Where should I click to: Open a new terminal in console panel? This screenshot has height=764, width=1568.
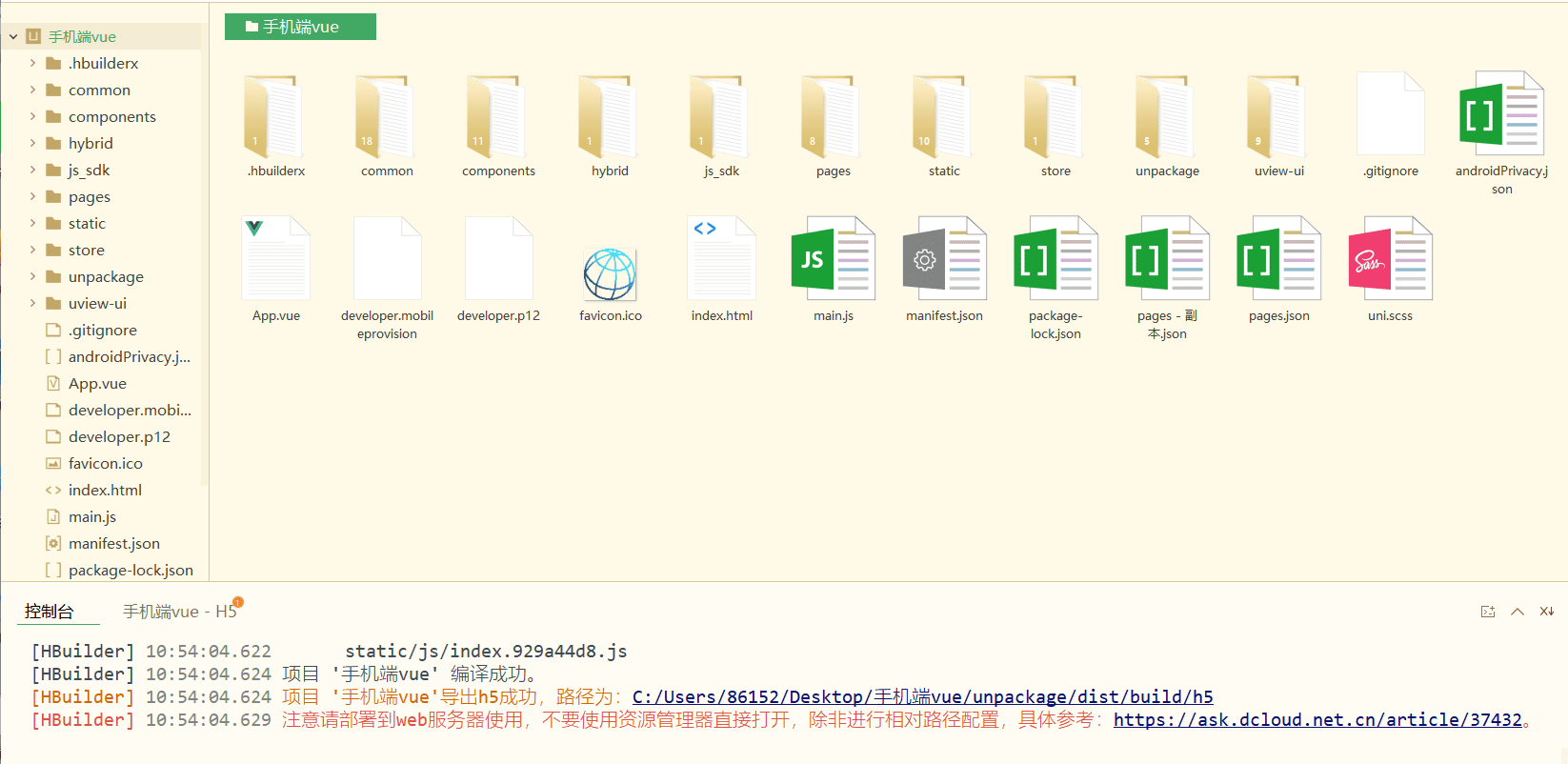click(x=1488, y=612)
